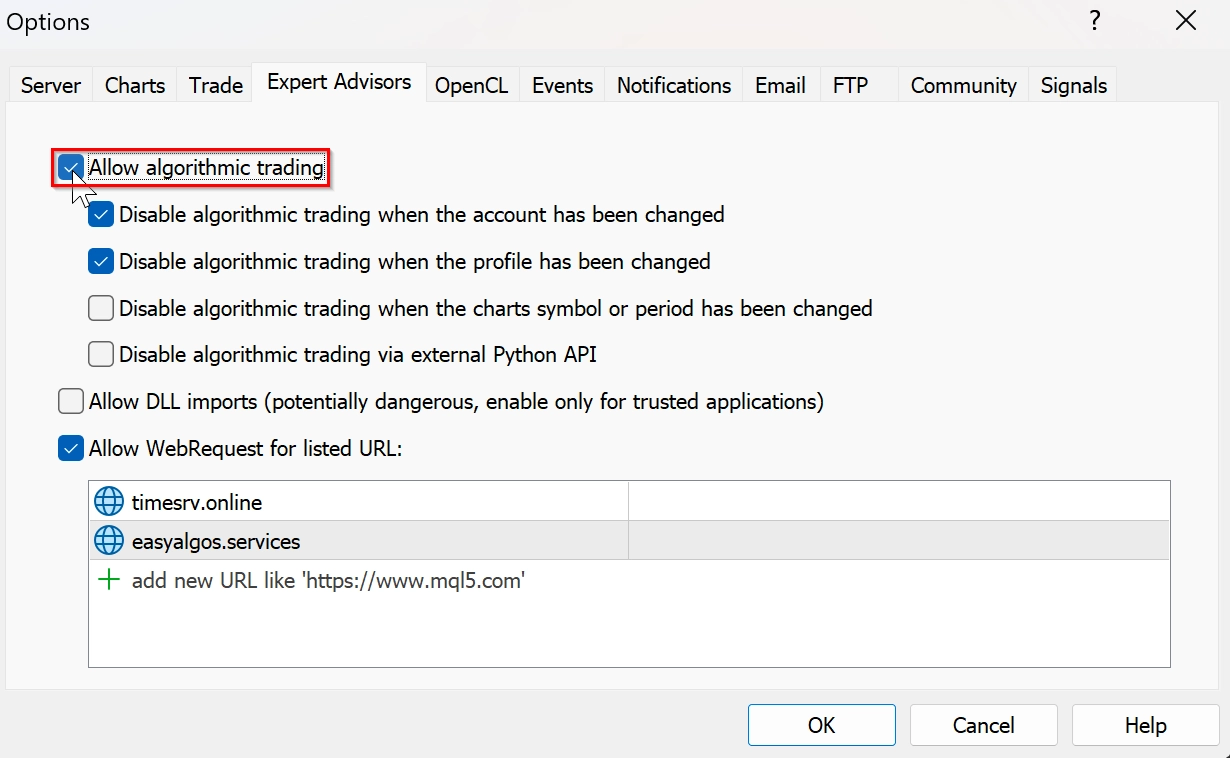Click the green plus add URL icon
The image size is (1230, 758).
coord(108,580)
